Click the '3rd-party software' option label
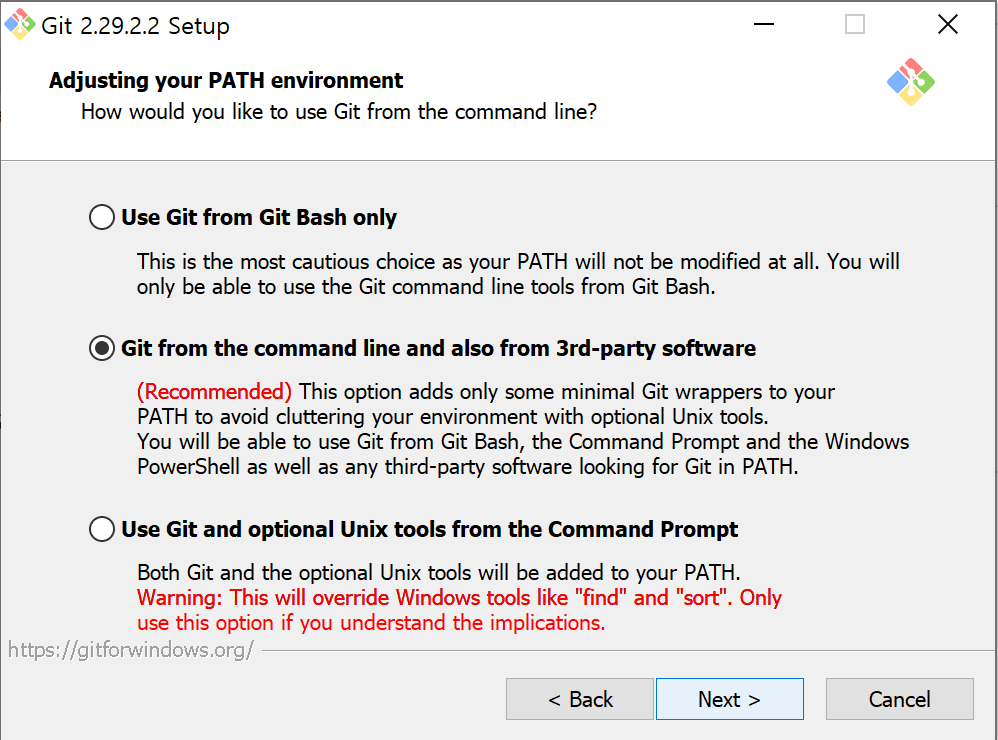Screen dimensions: 998x740 pyautogui.click(x=439, y=349)
